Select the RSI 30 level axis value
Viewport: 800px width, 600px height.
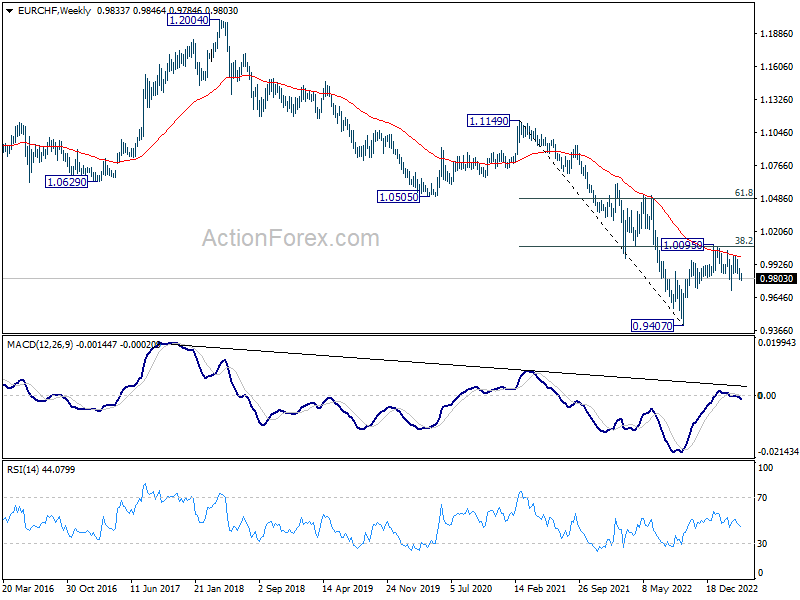[768, 543]
